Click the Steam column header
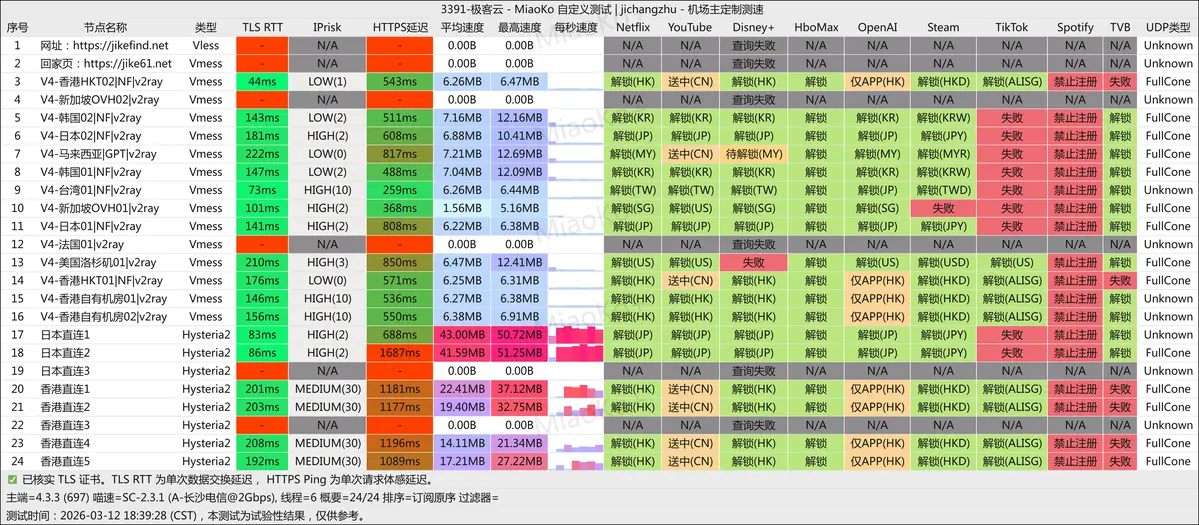This screenshot has width=1199, height=525. click(x=943, y=28)
